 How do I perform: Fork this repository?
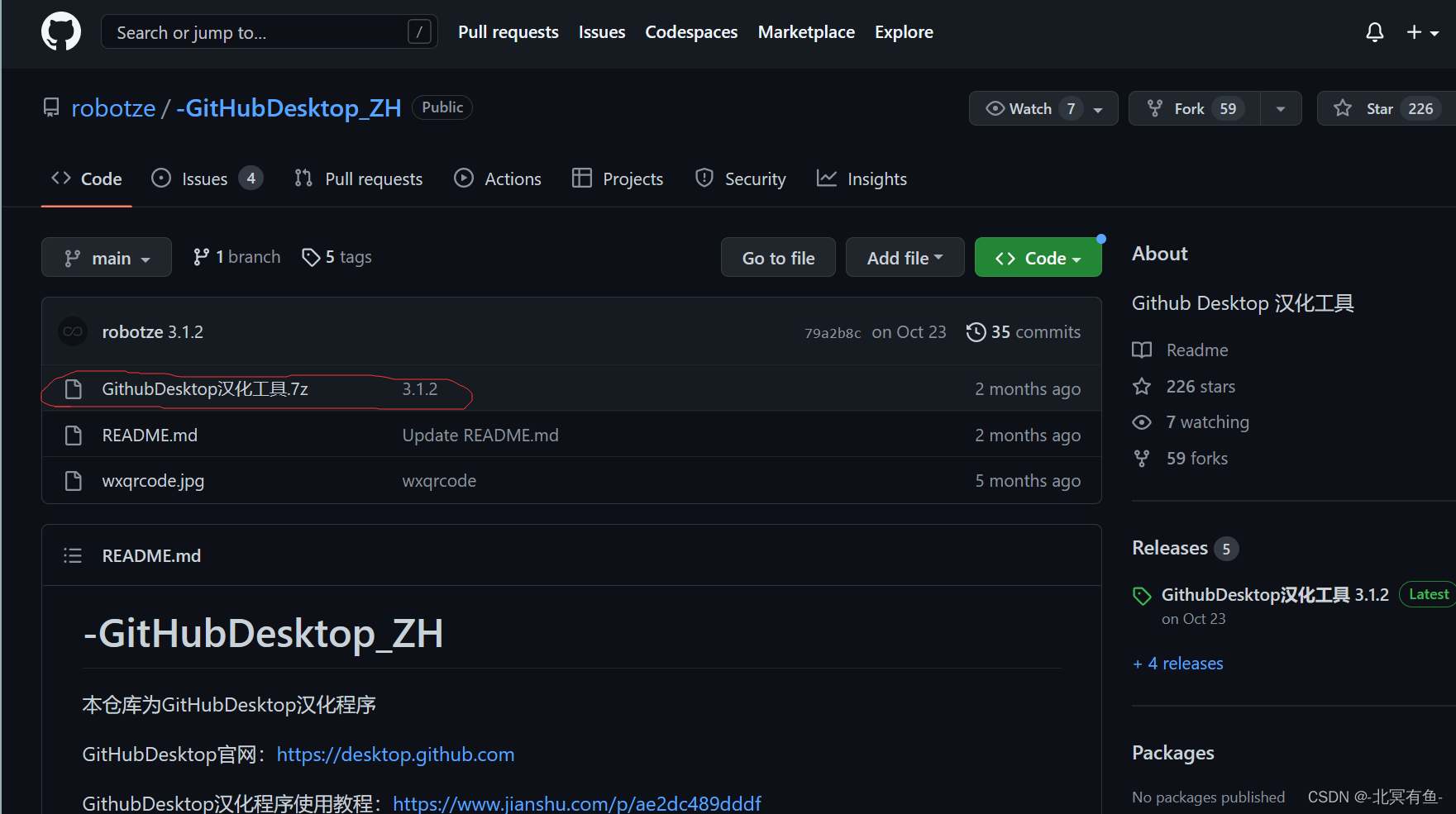pyautogui.click(x=1195, y=108)
